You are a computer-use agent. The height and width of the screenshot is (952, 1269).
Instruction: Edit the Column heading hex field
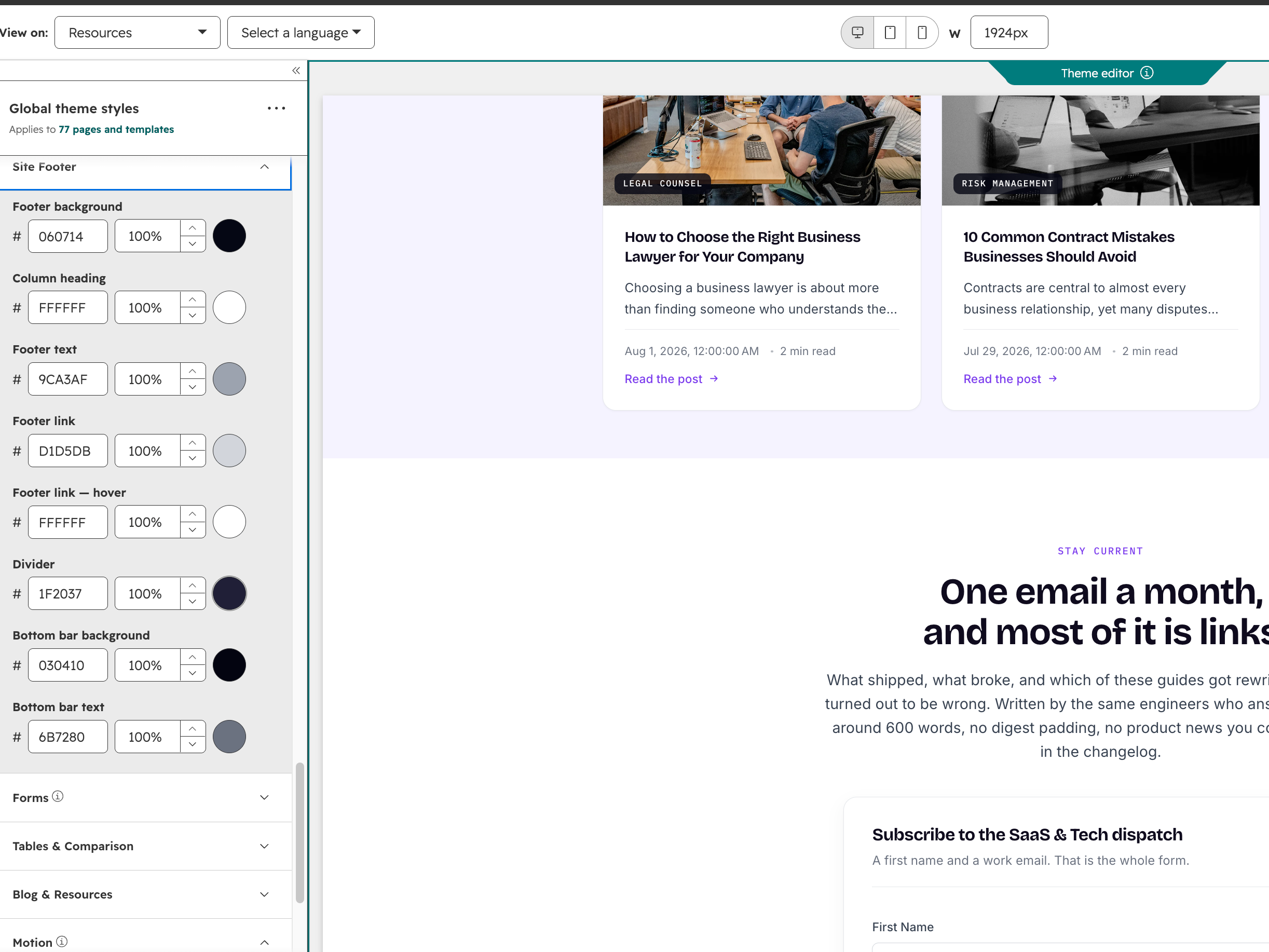(x=67, y=308)
